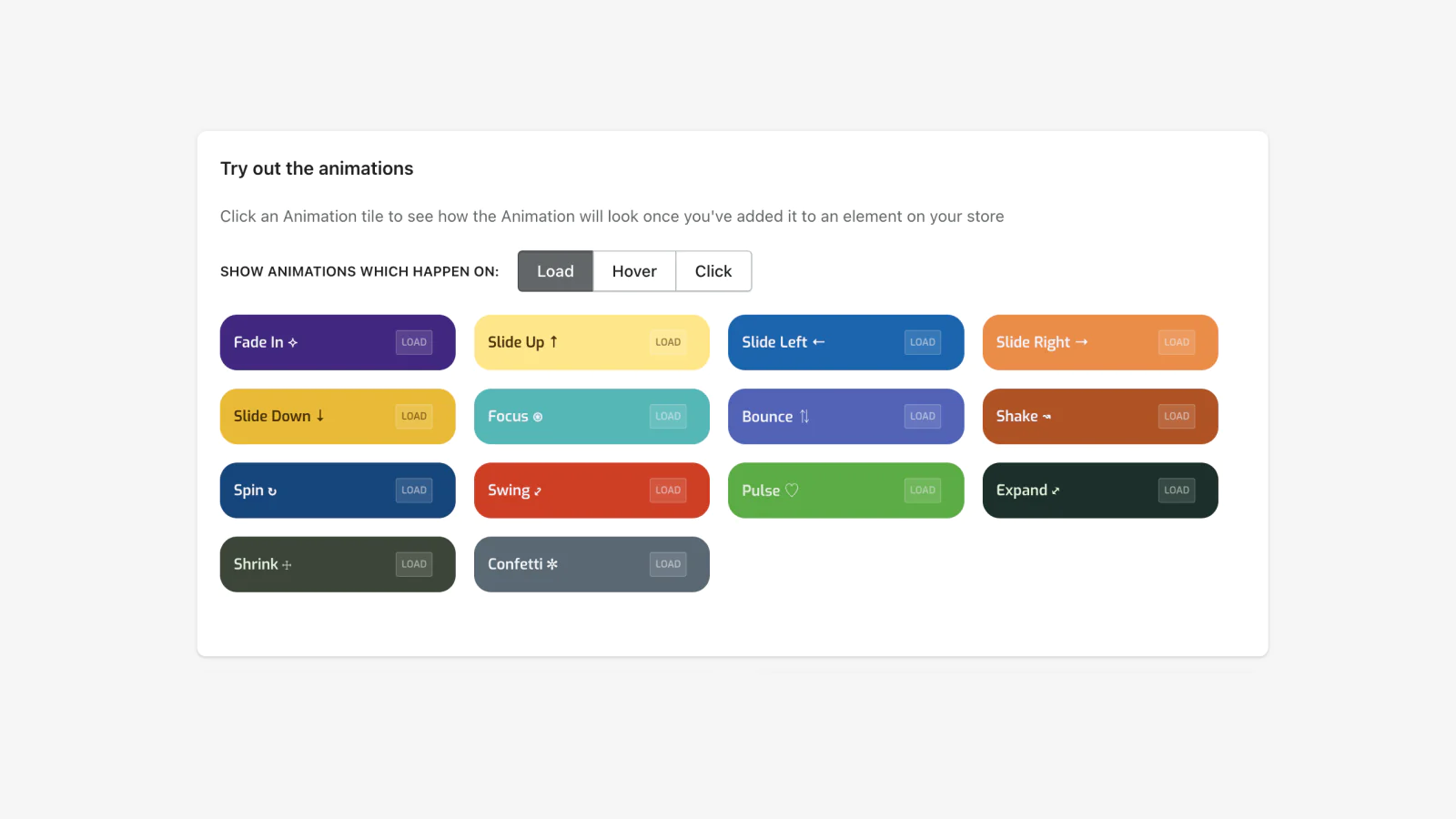Click the right arrow icon on Slide Right
The image size is (1456, 819).
1081,342
